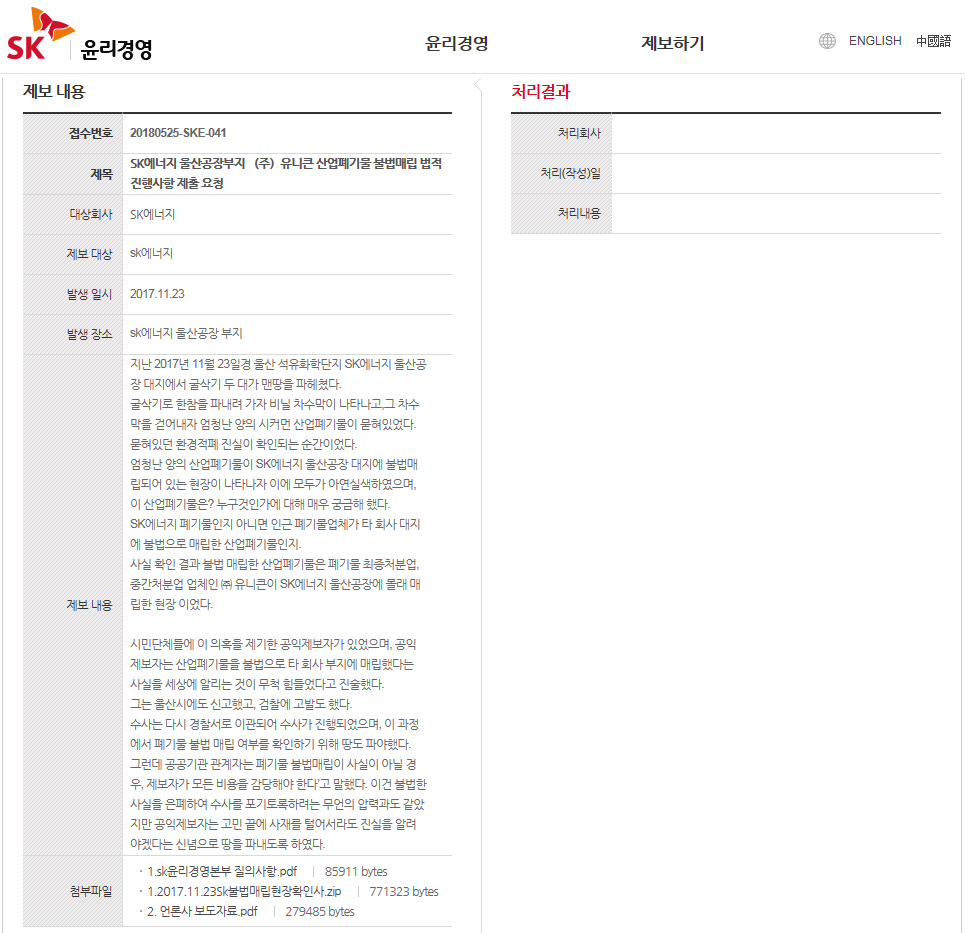Viewport: 965px width, 933px height.
Task: Switch site language to ENGLISH
Action: (x=875, y=41)
